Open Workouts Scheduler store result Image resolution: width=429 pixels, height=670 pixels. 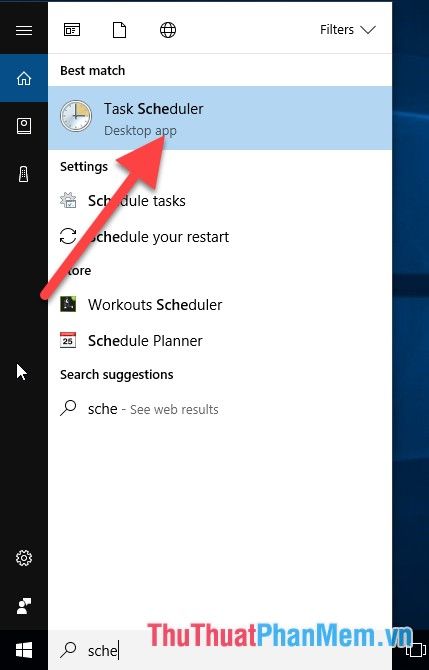click(220, 305)
